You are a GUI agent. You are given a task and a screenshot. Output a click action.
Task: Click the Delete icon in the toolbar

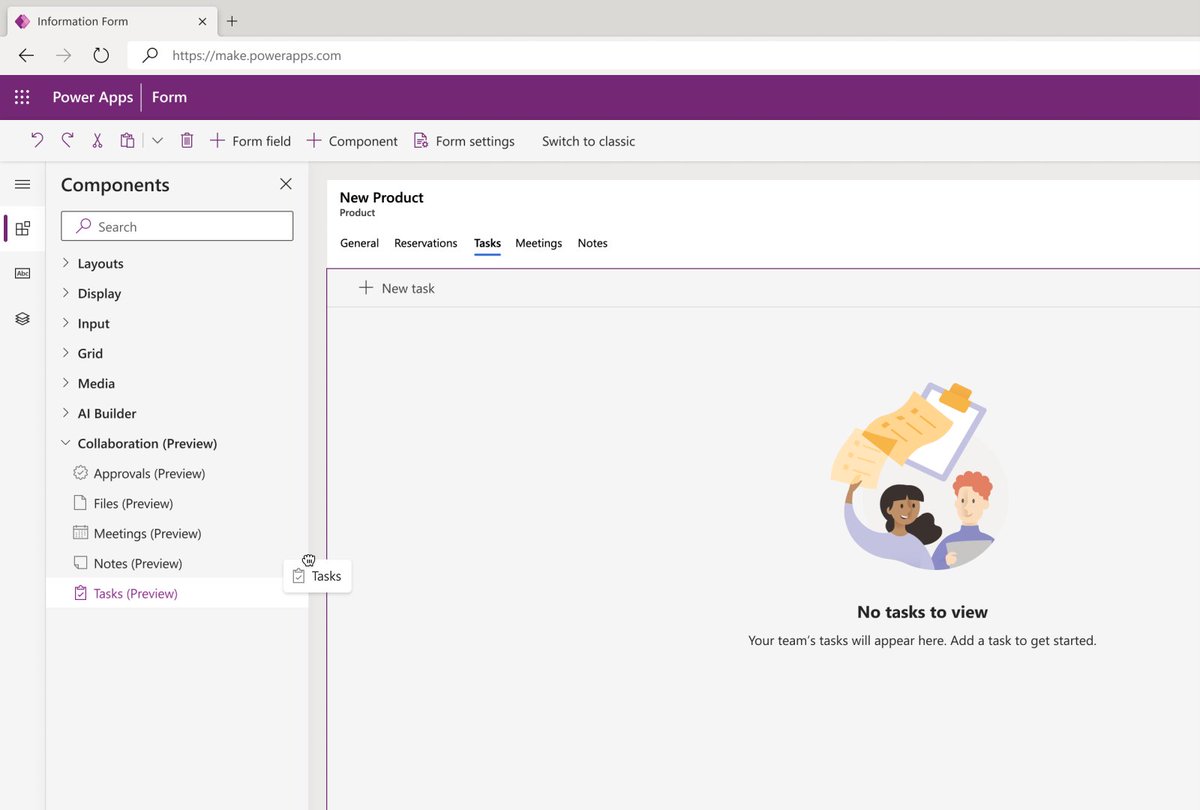click(x=187, y=140)
